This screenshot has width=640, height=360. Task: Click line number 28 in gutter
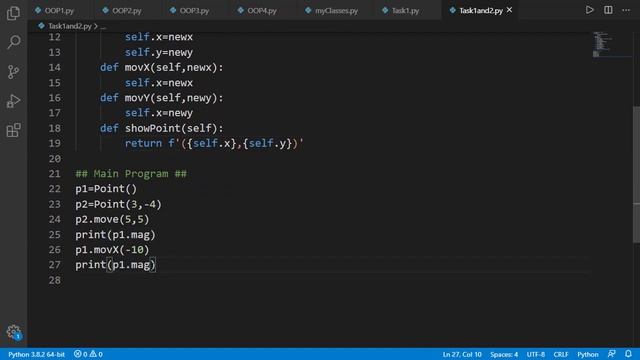[x=55, y=280]
